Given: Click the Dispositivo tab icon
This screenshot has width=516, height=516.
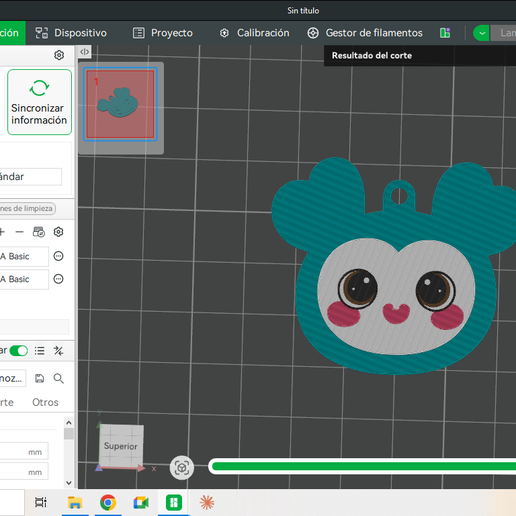Looking at the screenshot, I should coord(42,33).
